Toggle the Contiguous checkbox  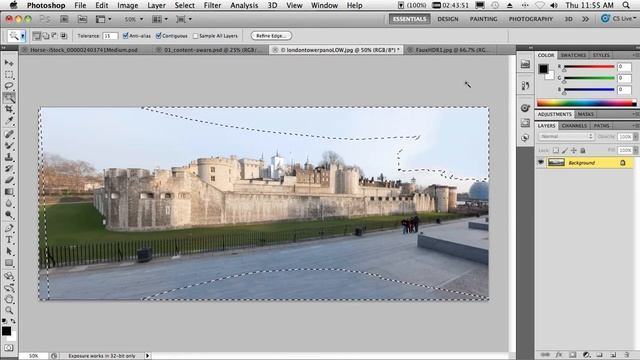pyautogui.click(x=158, y=36)
